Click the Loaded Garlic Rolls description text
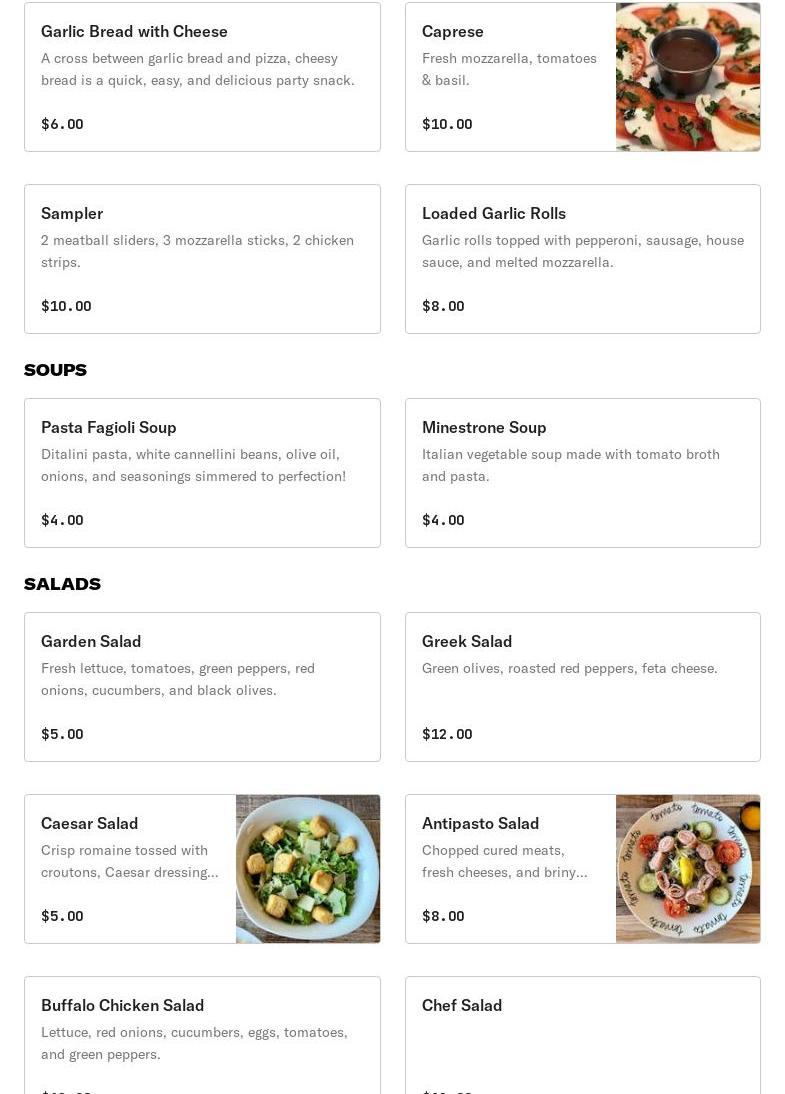 (x=582, y=251)
